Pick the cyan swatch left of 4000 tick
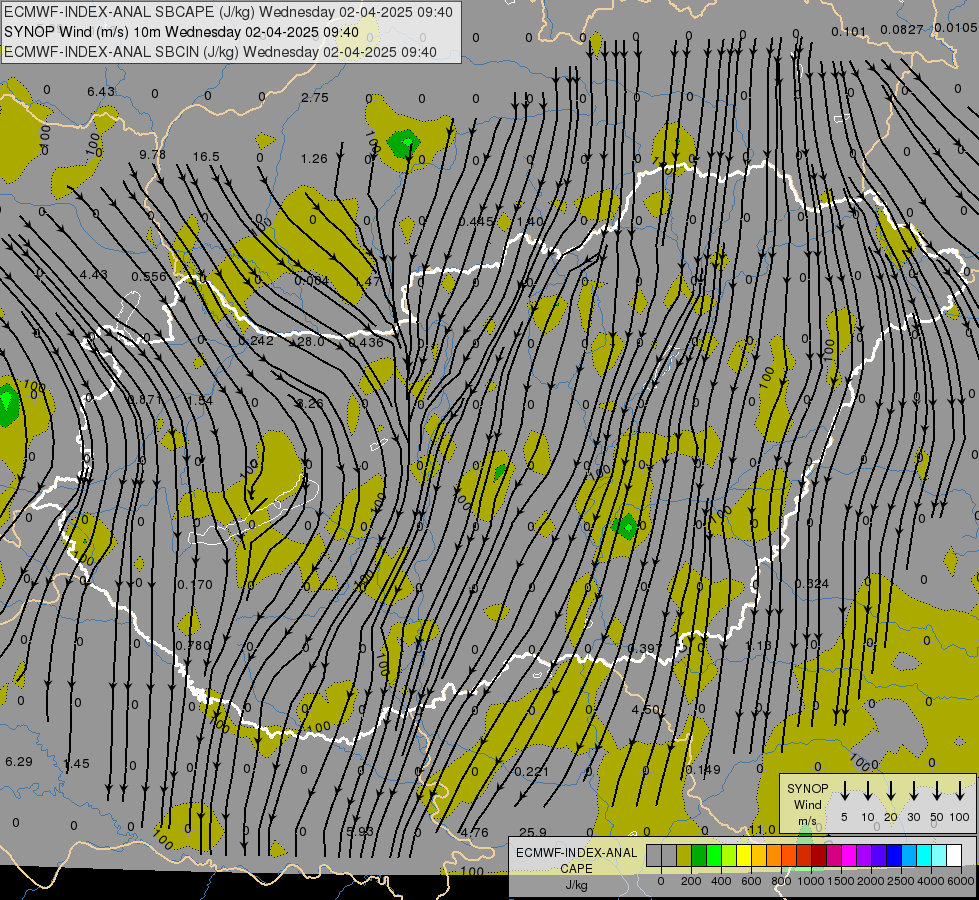979x900 pixels. (923, 856)
